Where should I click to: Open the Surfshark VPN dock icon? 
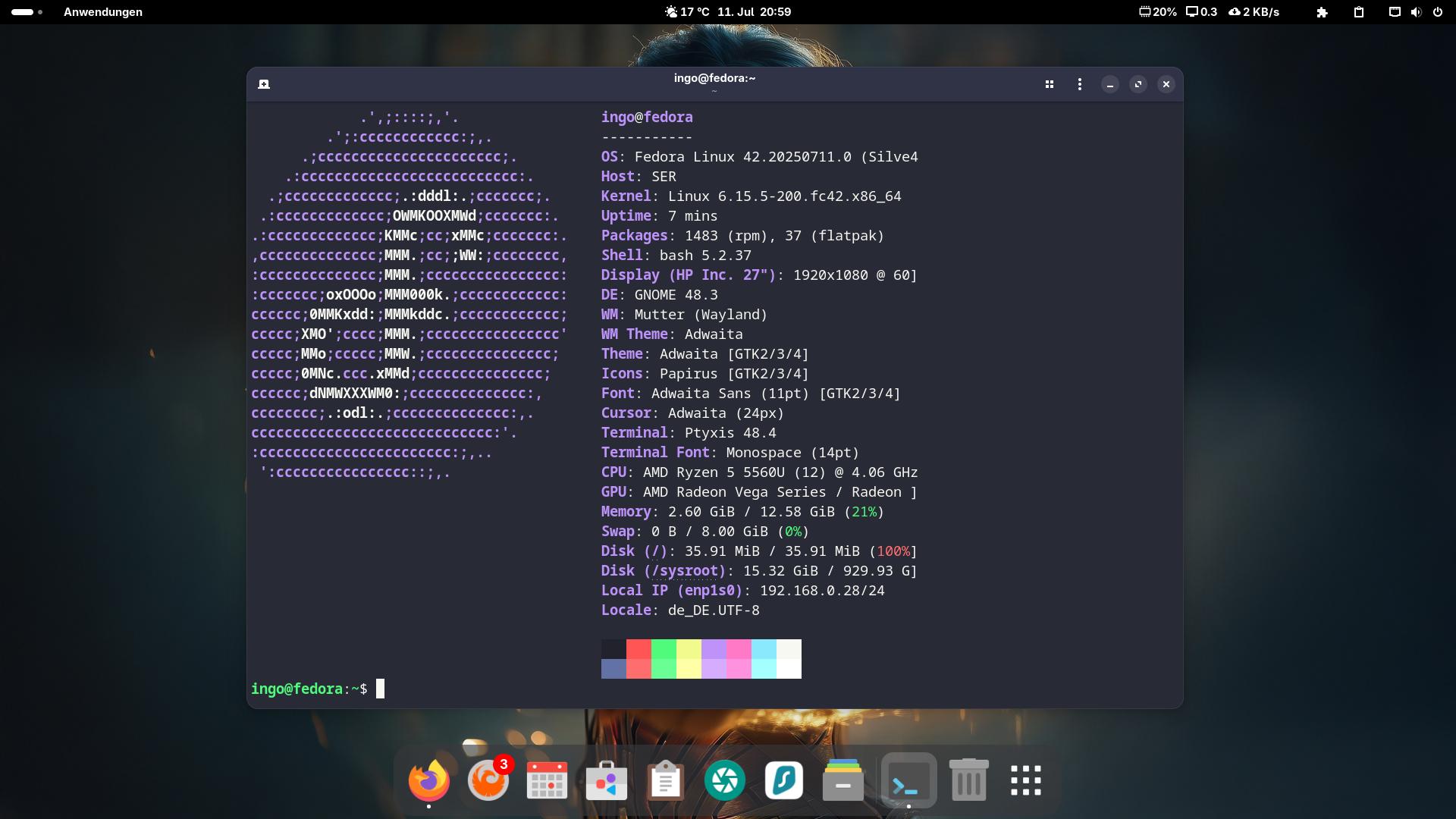783,781
